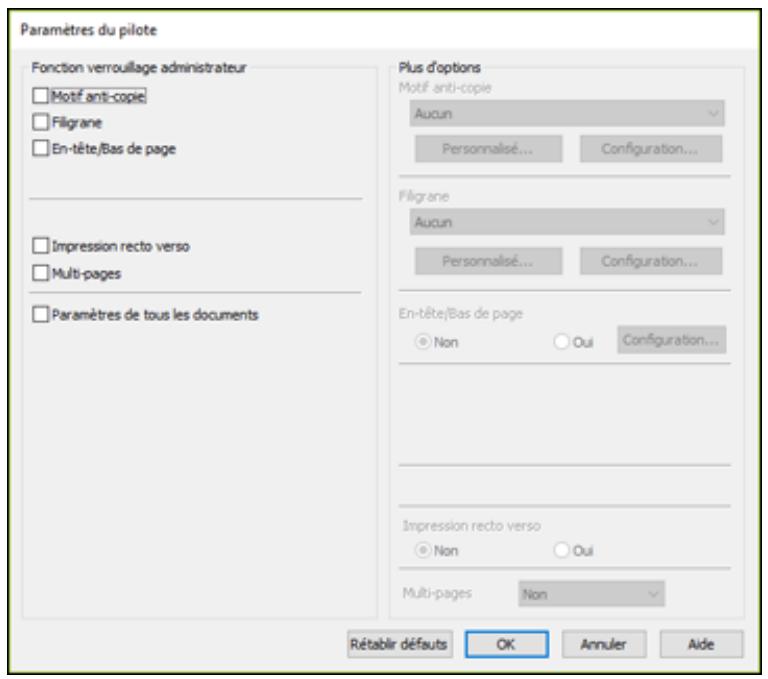Image resolution: width=768 pixels, height=679 pixels.
Task: Open the Motif anti-copie dropdown
Action: pos(567,114)
